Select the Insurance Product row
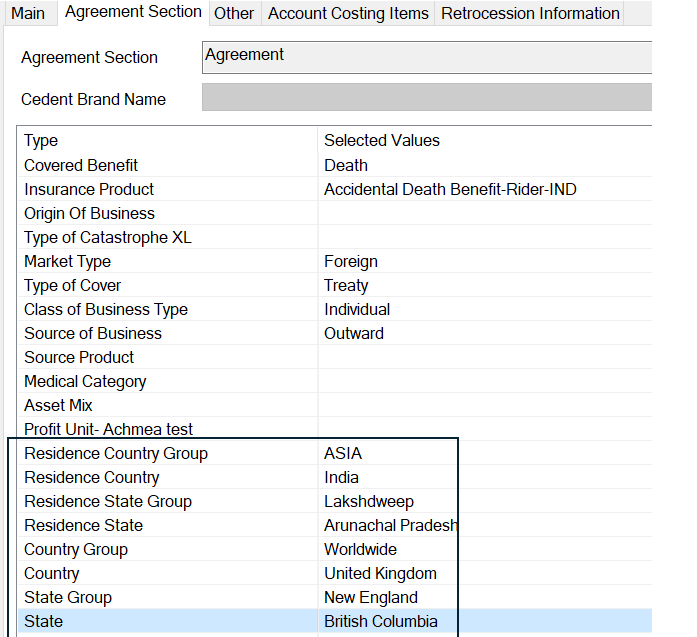Image resolution: width=697 pixels, height=637 pixels. (89, 189)
